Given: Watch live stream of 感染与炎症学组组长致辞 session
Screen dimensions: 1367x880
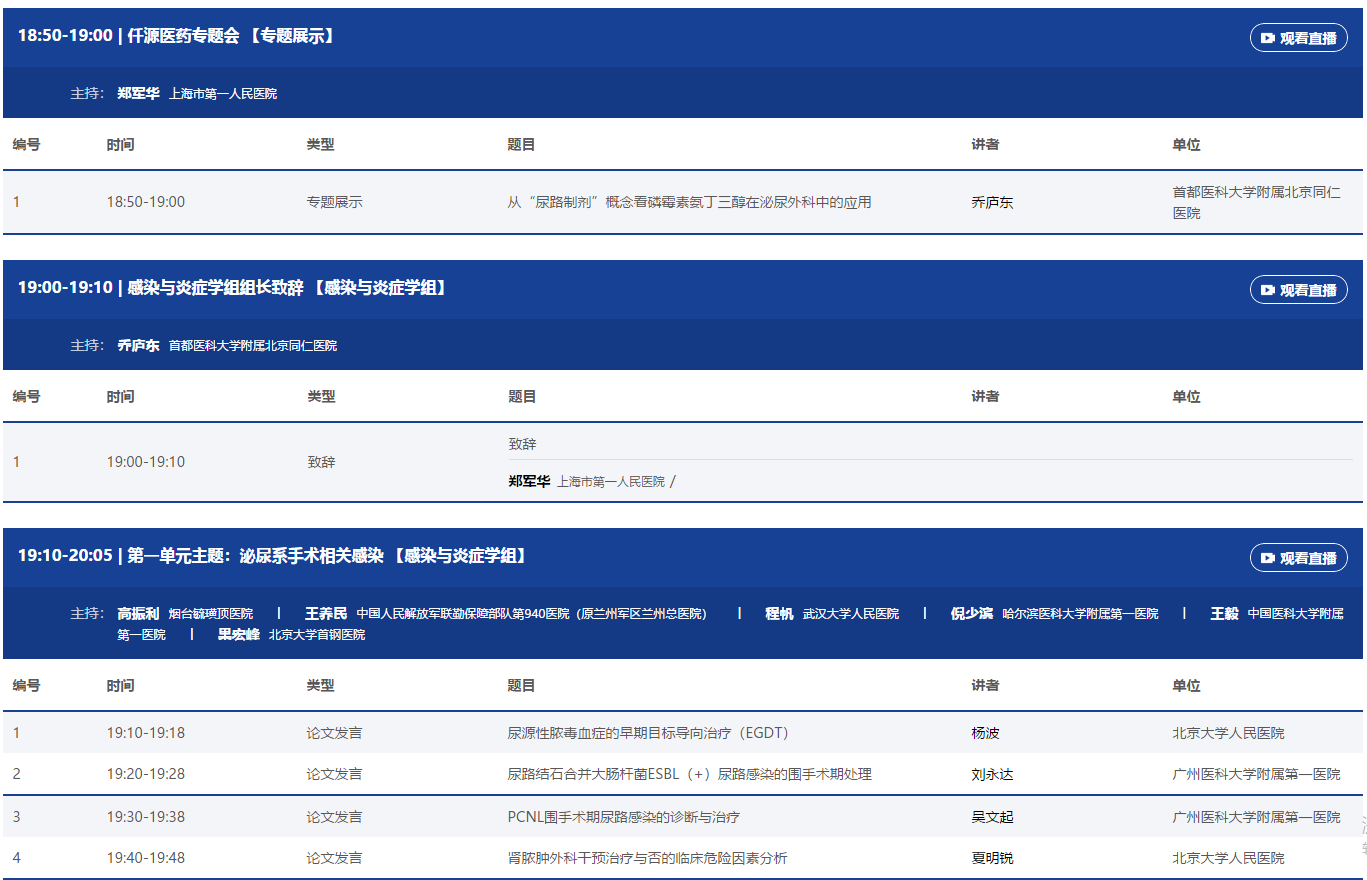Looking at the screenshot, I should point(1298,290).
